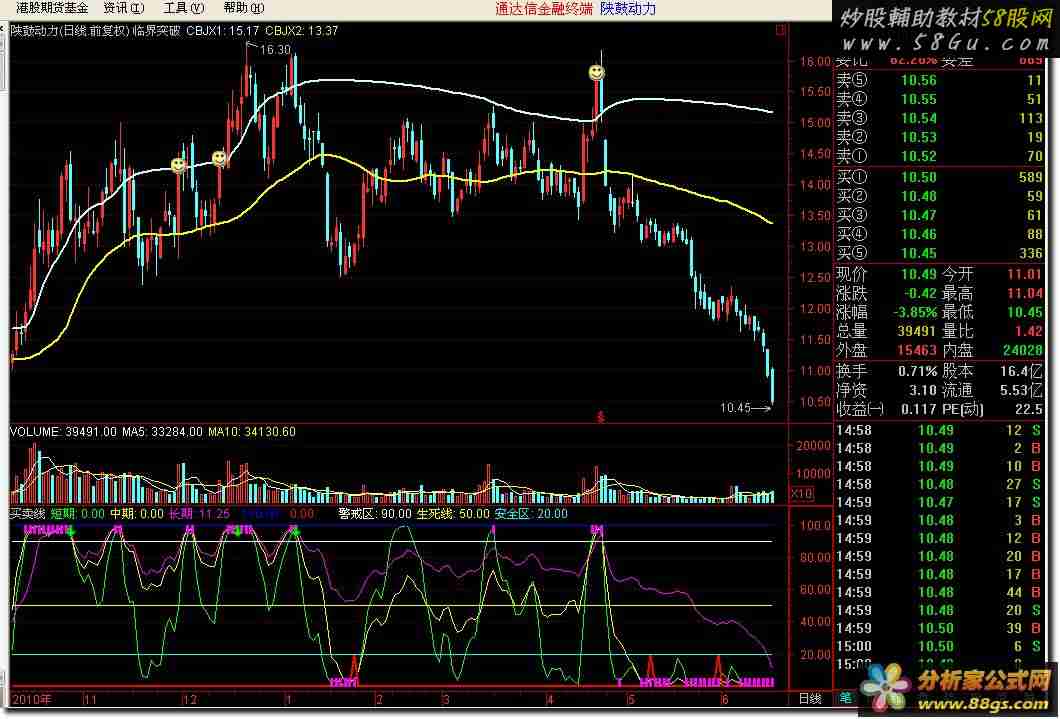
Task: Select the 卖① ask row at 10.52
Action: pos(940,156)
